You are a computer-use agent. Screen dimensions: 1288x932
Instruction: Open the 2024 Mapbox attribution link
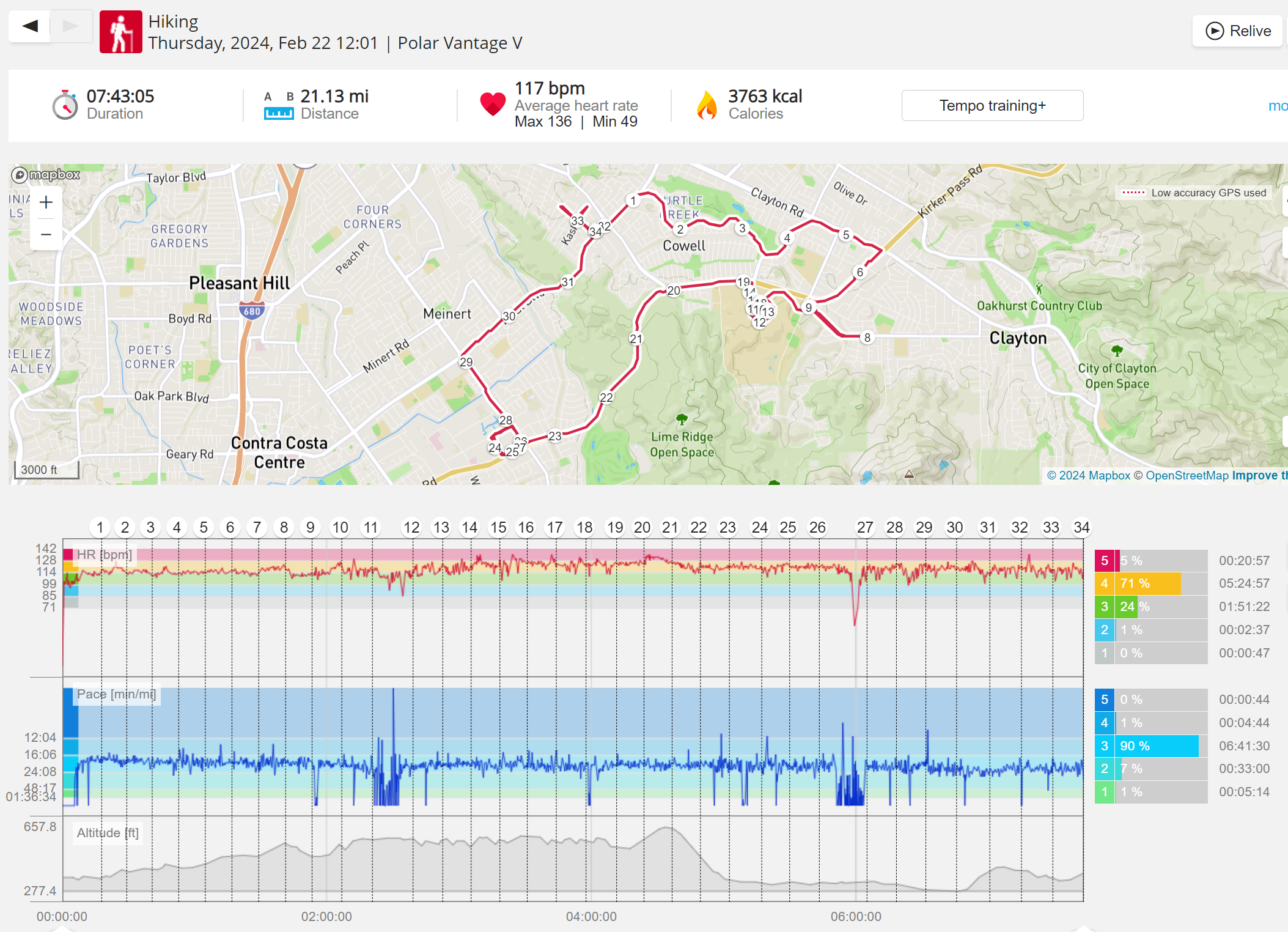coord(1088,475)
